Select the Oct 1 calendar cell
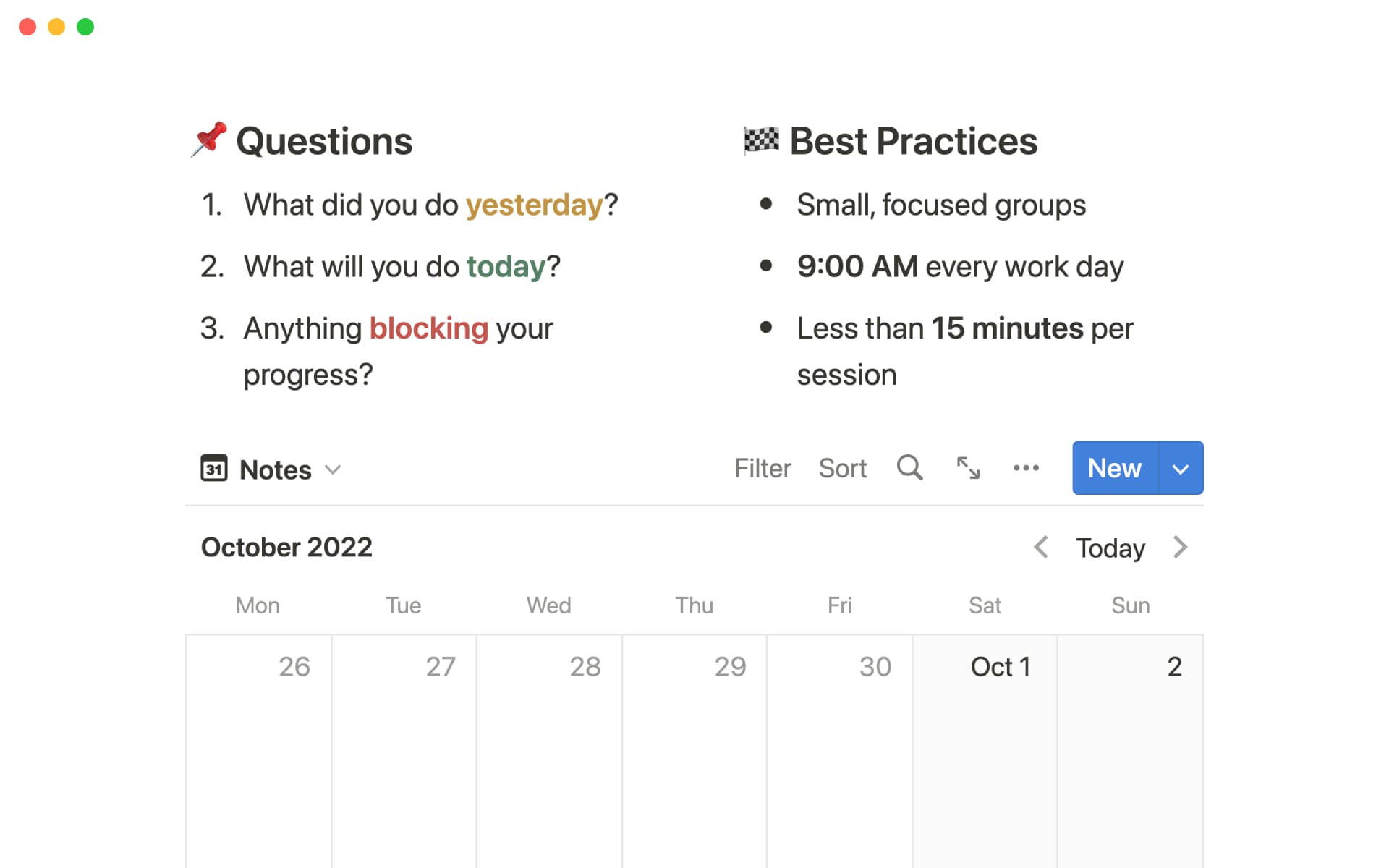Viewport: 1389px width, 868px height. click(x=984, y=745)
